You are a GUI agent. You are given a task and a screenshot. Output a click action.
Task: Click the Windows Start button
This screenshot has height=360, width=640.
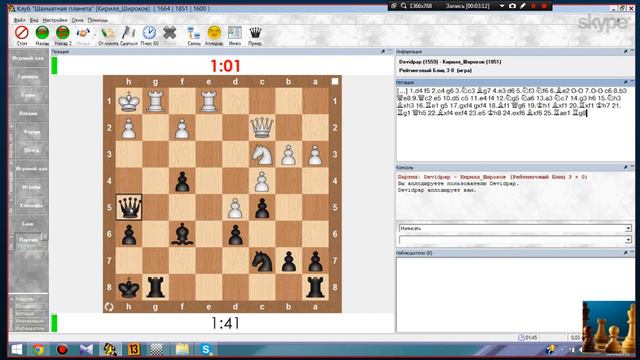point(16,349)
